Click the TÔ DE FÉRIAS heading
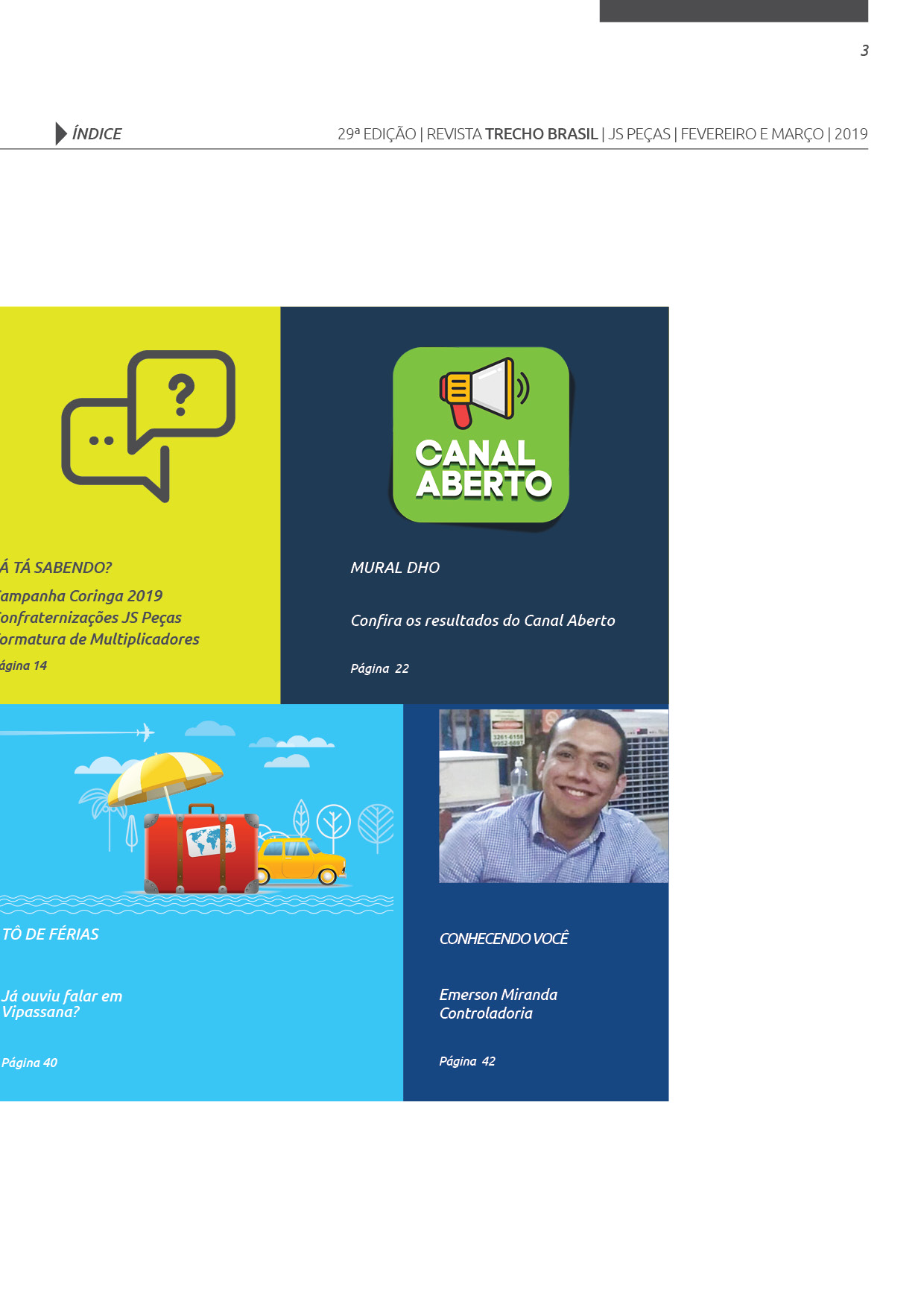The image size is (924, 1307). (51, 934)
